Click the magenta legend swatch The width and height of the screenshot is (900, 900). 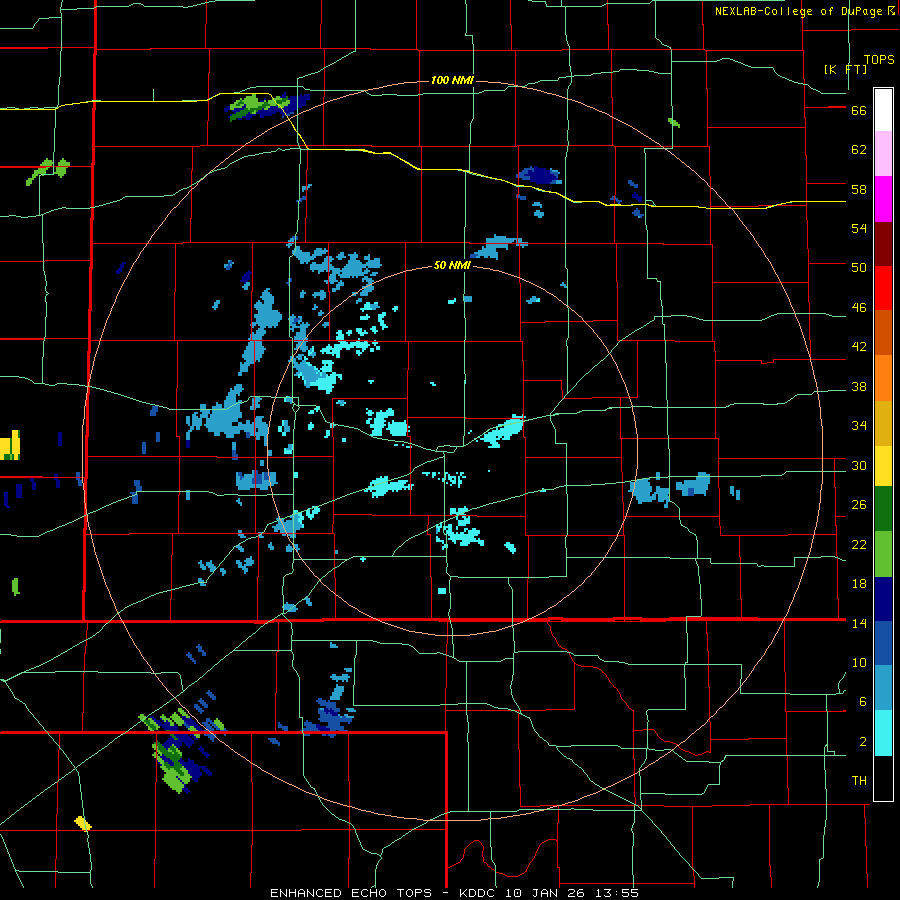pyautogui.click(x=883, y=199)
